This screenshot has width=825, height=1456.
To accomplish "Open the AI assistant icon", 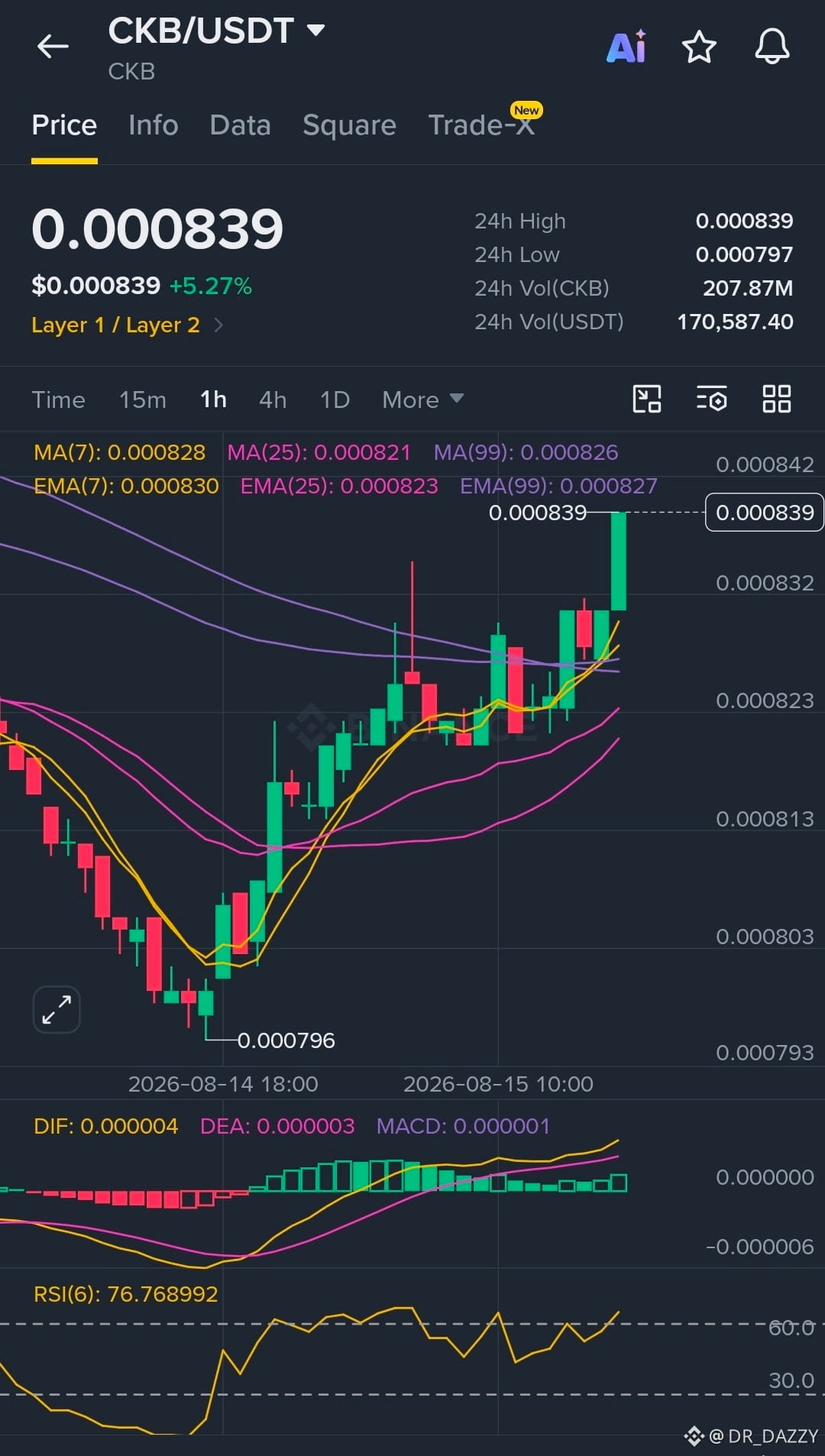I will click(626, 47).
